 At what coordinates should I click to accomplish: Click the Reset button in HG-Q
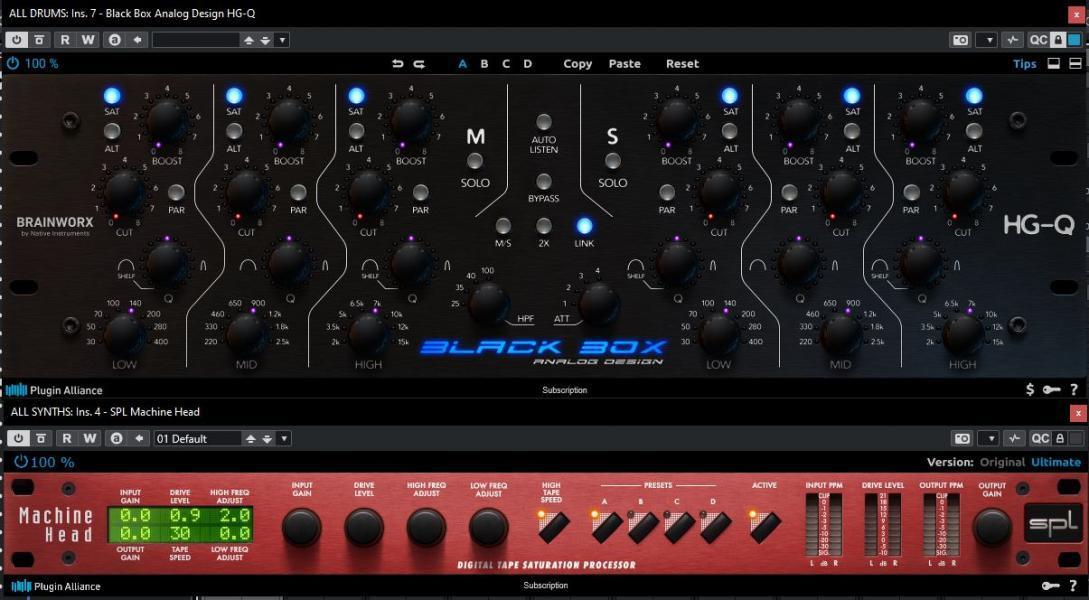[682, 64]
